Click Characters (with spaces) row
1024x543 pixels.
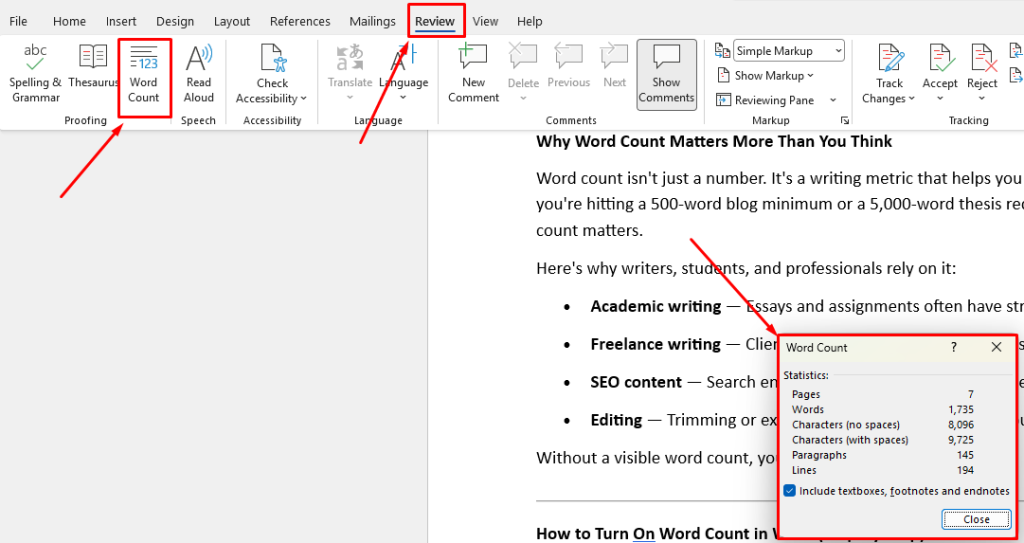tap(882, 440)
